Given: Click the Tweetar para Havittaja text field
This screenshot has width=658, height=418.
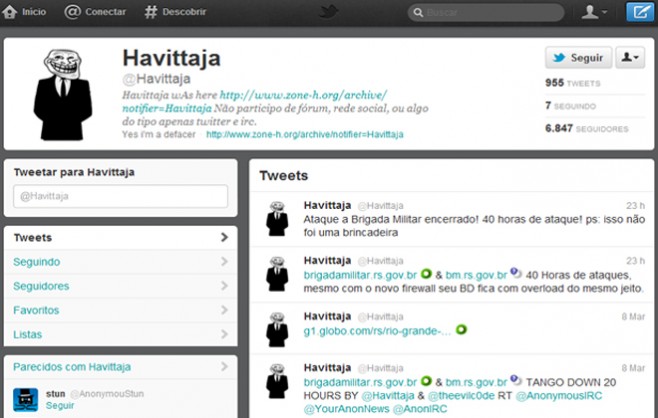Looking at the screenshot, I should (x=120, y=196).
